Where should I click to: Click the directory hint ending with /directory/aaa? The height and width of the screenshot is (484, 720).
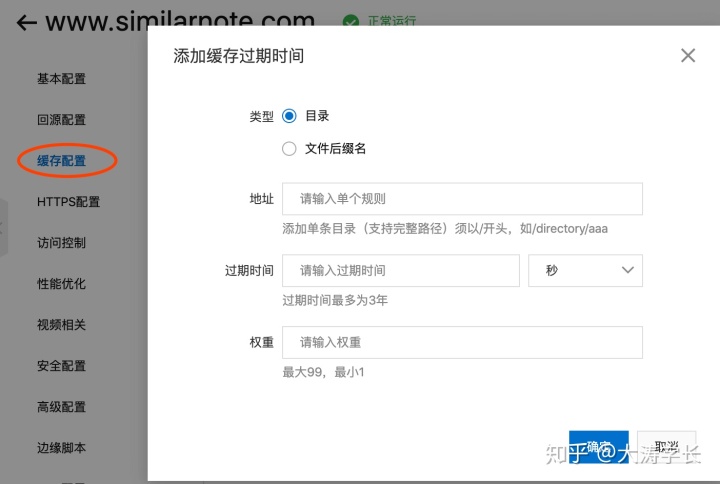[x=445, y=229]
